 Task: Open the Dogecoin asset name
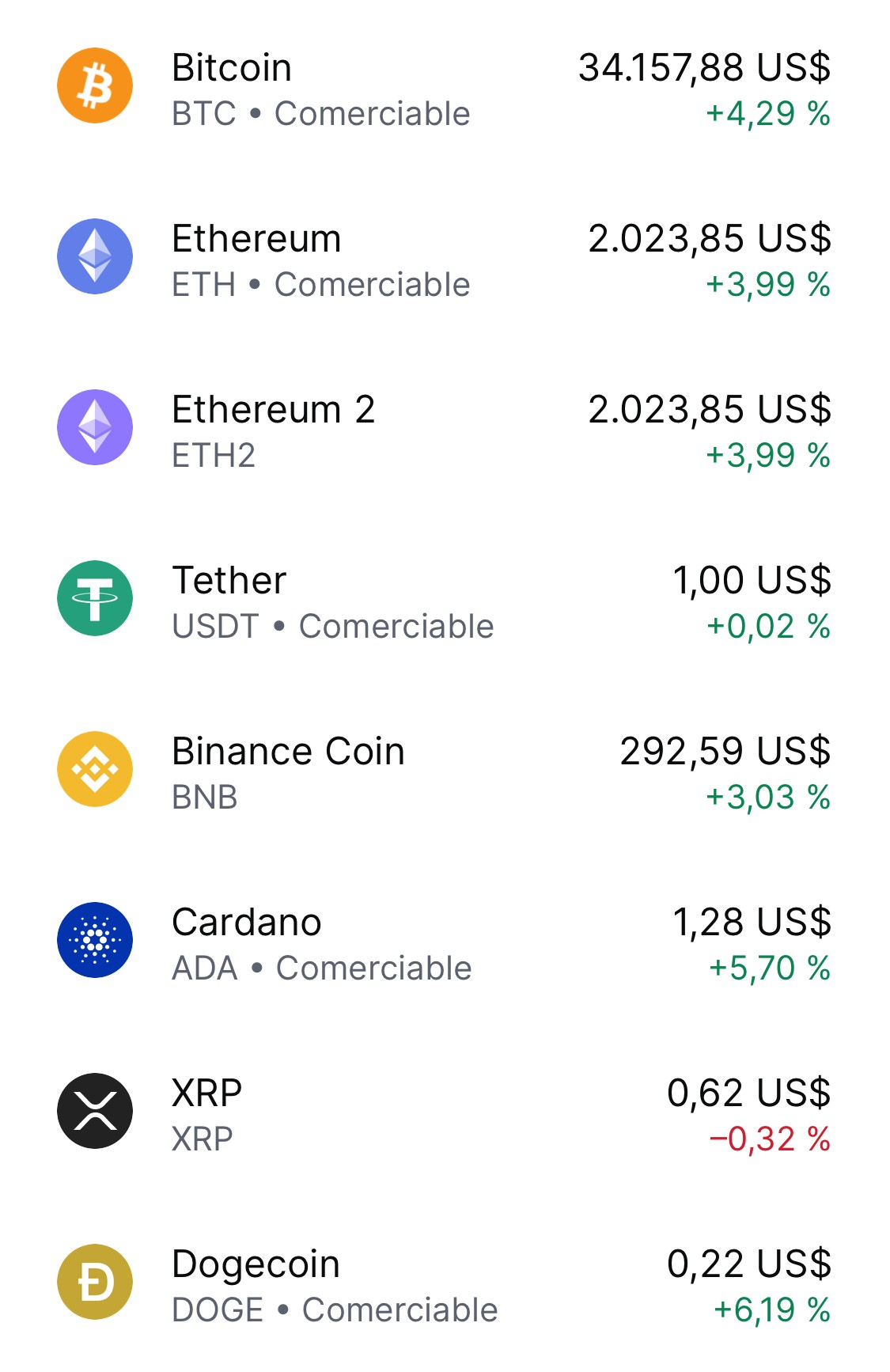coord(256,1264)
